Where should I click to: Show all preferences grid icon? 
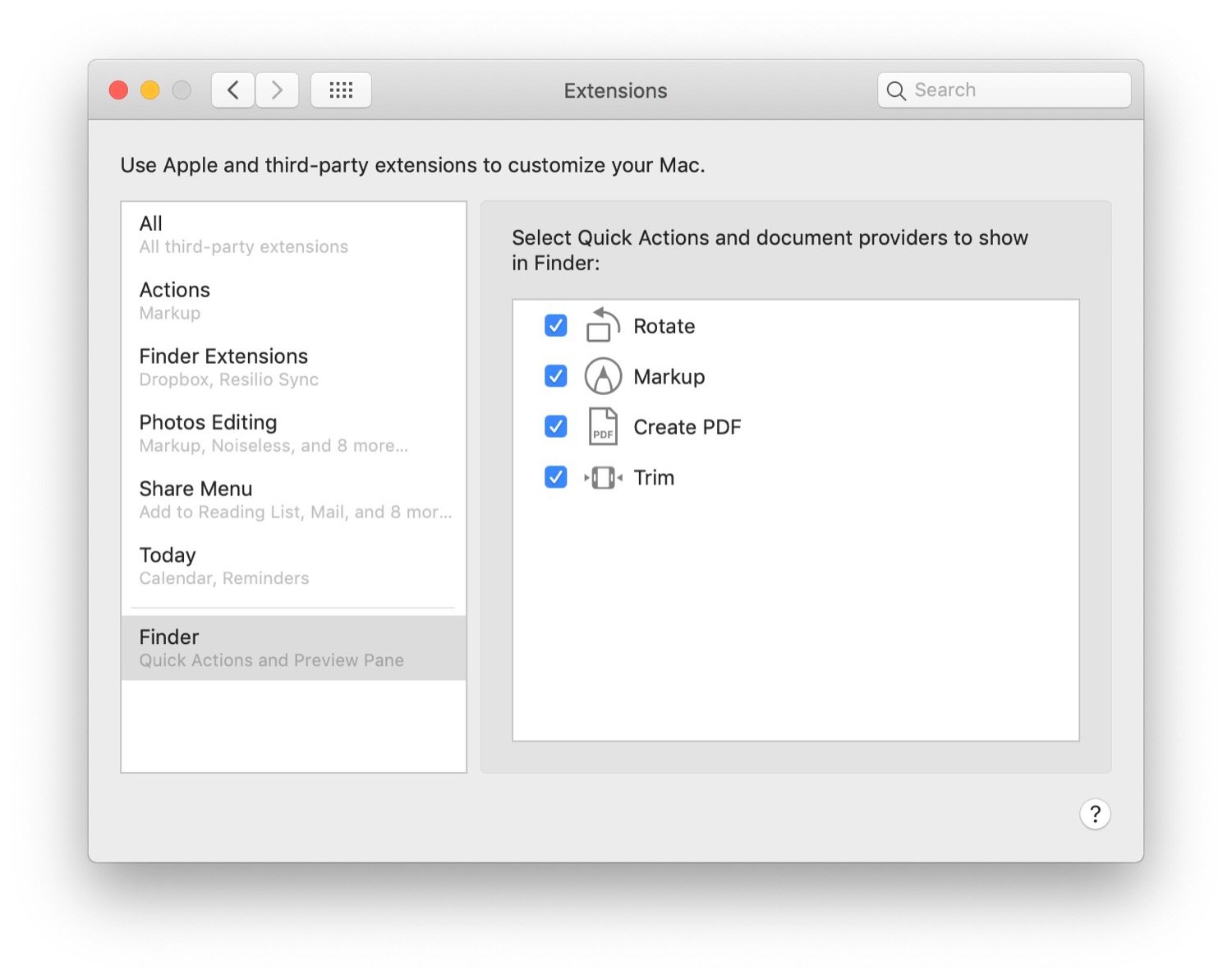coord(341,90)
